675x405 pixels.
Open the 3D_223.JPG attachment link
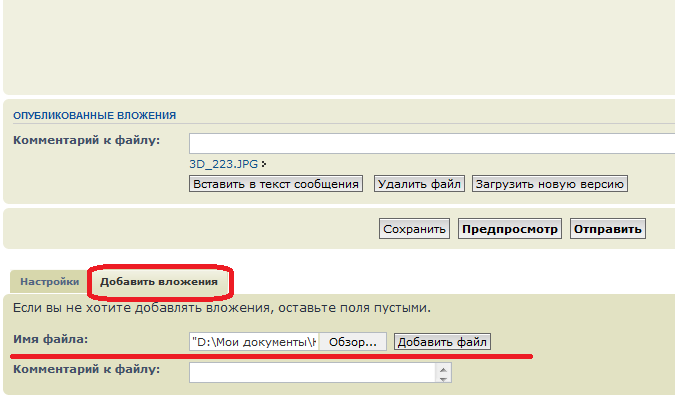[x=223, y=163]
